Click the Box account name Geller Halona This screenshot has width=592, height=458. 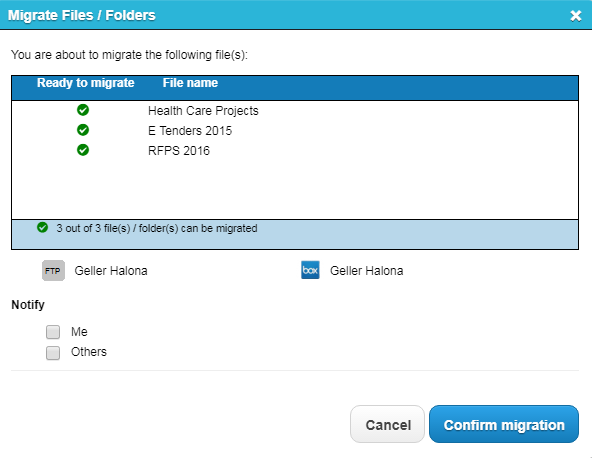click(x=367, y=271)
